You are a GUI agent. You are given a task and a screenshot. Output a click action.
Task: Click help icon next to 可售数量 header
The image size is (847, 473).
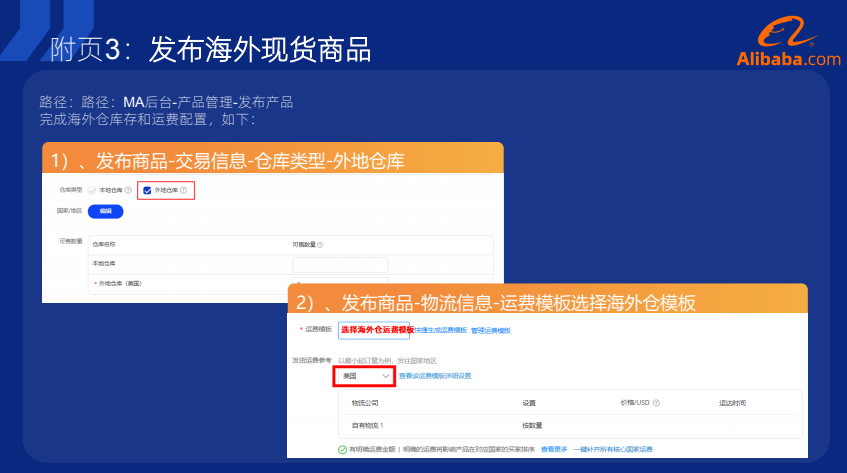(x=324, y=244)
